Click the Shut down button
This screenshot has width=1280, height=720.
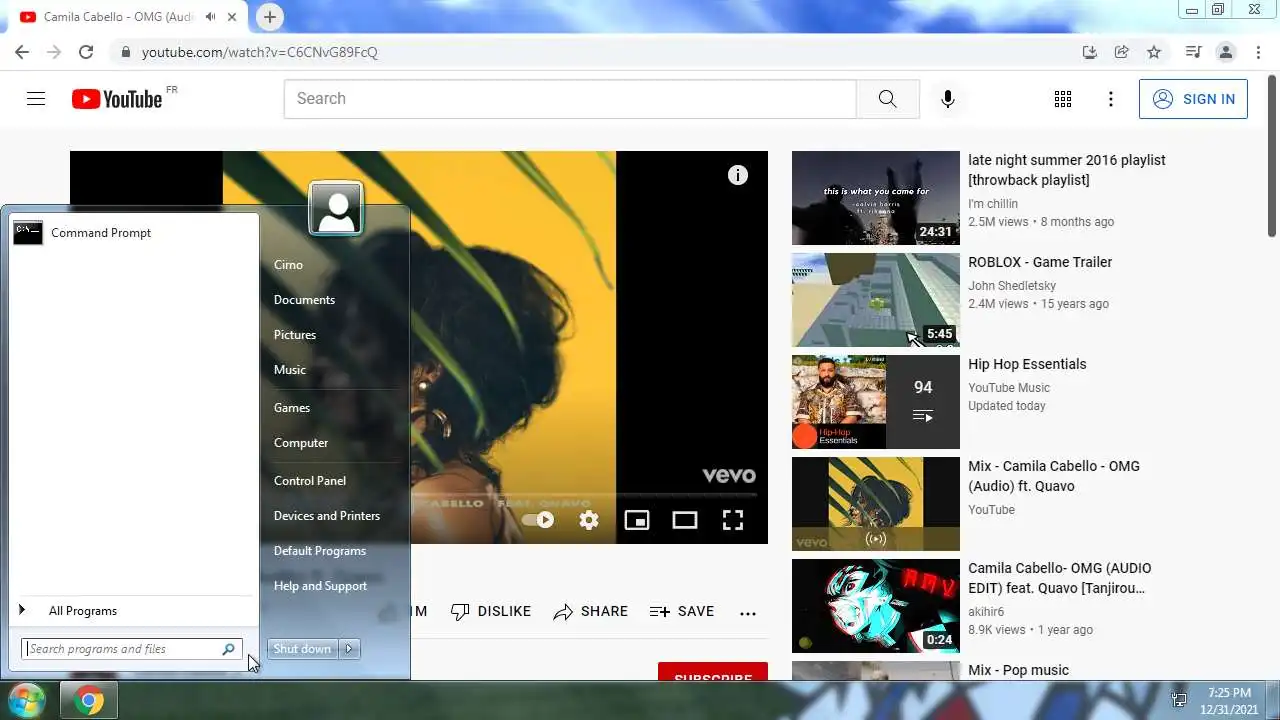(x=302, y=649)
